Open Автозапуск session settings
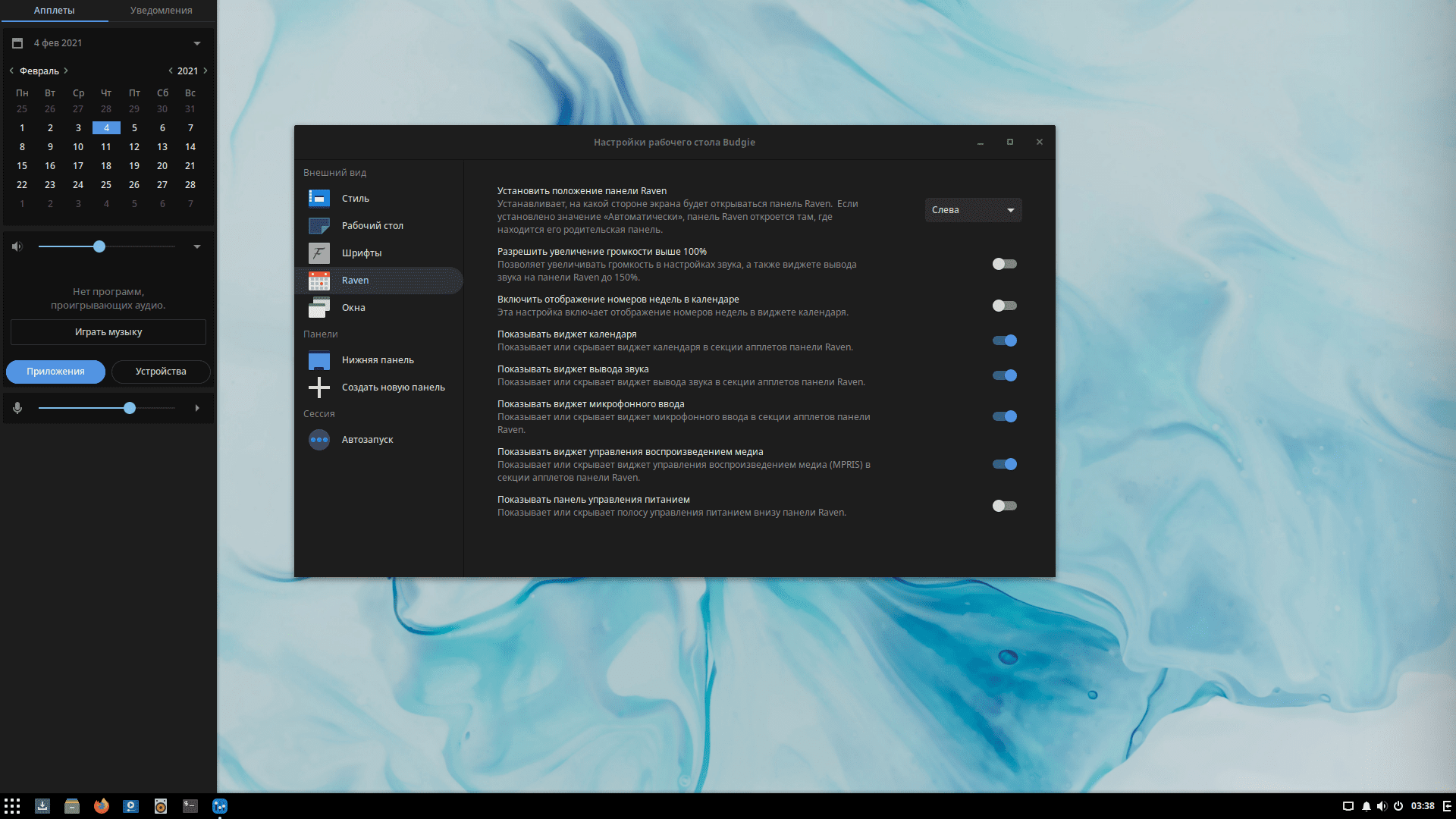Viewport: 1456px width, 819px height. click(367, 440)
